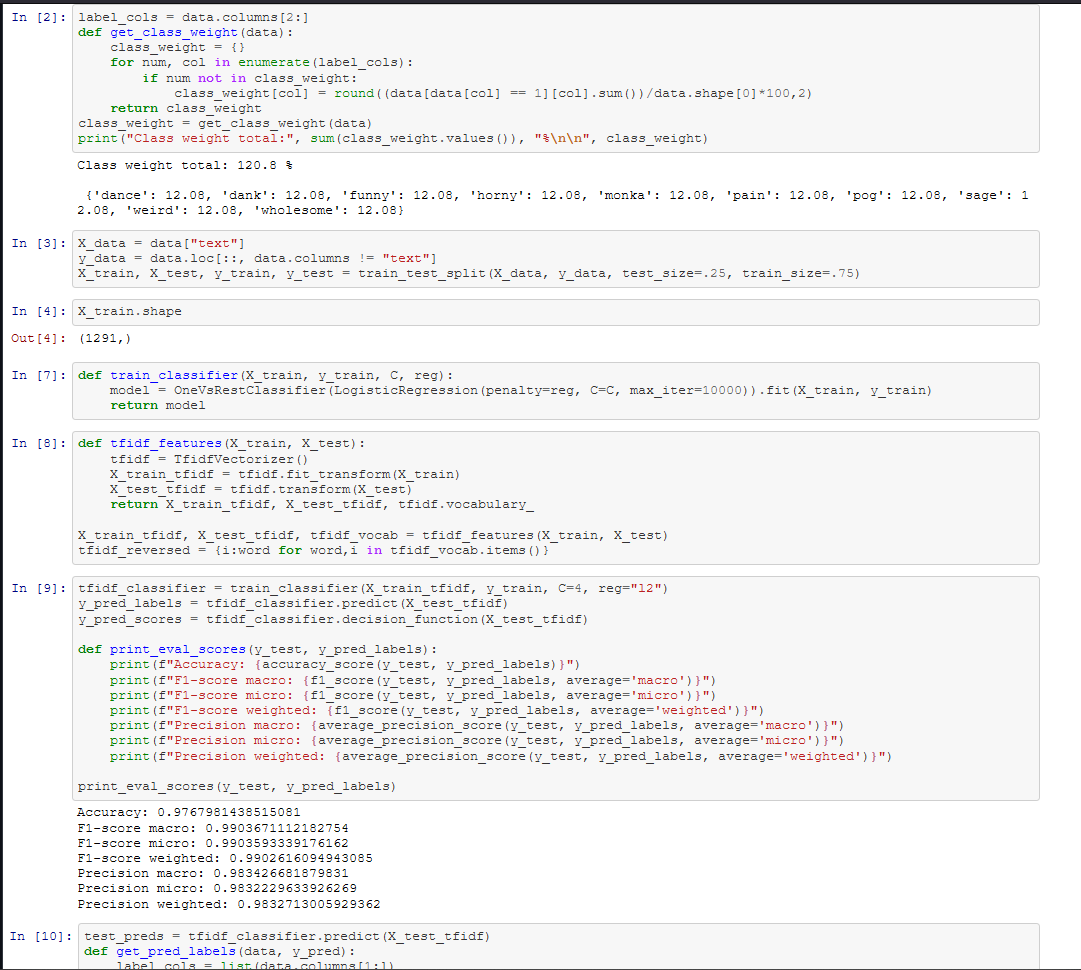Click the Accuracy score output line
Image resolution: width=1081 pixels, height=970 pixels.
pyautogui.click(x=188, y=812)
